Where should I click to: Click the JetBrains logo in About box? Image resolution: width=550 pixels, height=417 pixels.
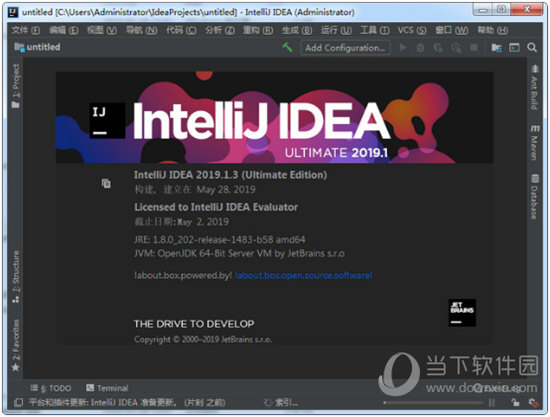pyautogui.click(x=462, y=312)
